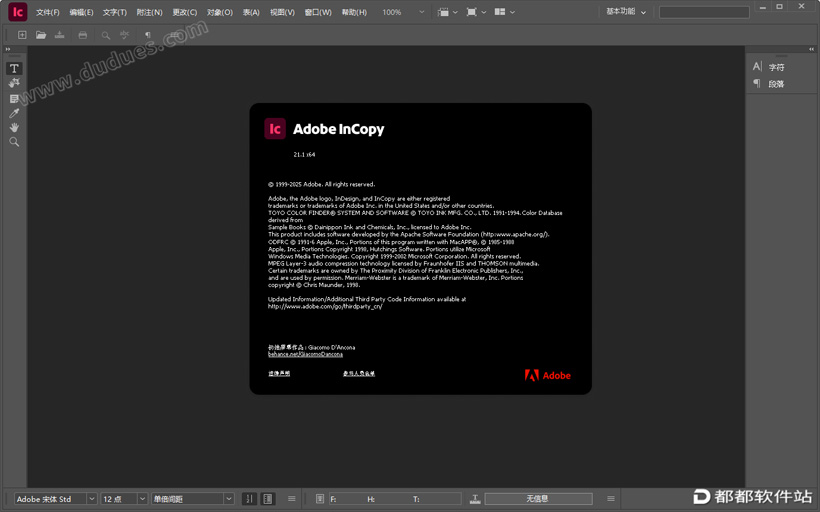Open the Arrange documents dropdown
Screen dimensions: 820x512
[505, 12]
